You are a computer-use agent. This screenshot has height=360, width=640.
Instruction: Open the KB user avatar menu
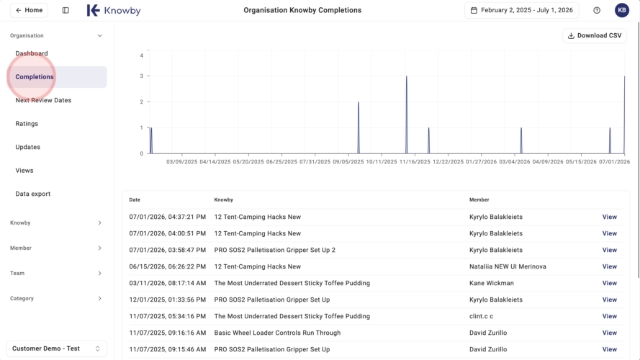[622, 10]
